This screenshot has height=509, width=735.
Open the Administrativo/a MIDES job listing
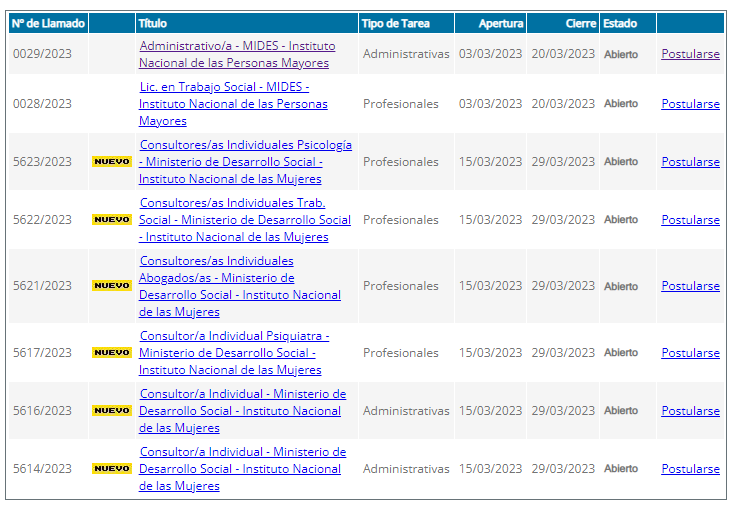237,54
